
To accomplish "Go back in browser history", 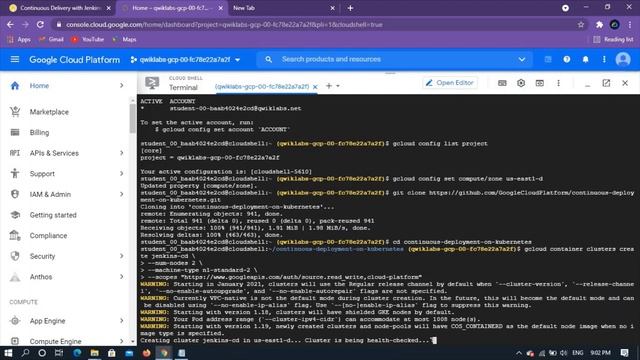I will coord(10,24).
